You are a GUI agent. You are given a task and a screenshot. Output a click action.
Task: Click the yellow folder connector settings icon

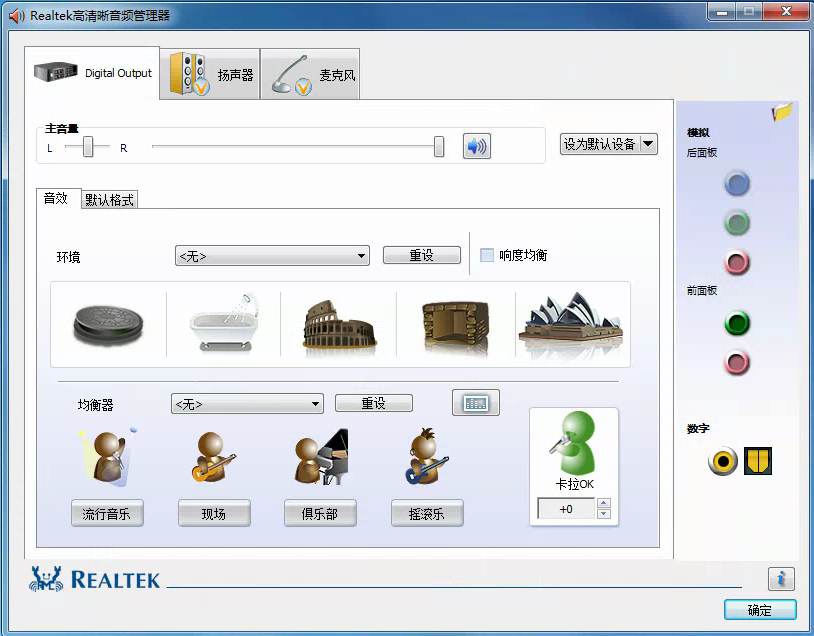(781, 113)
